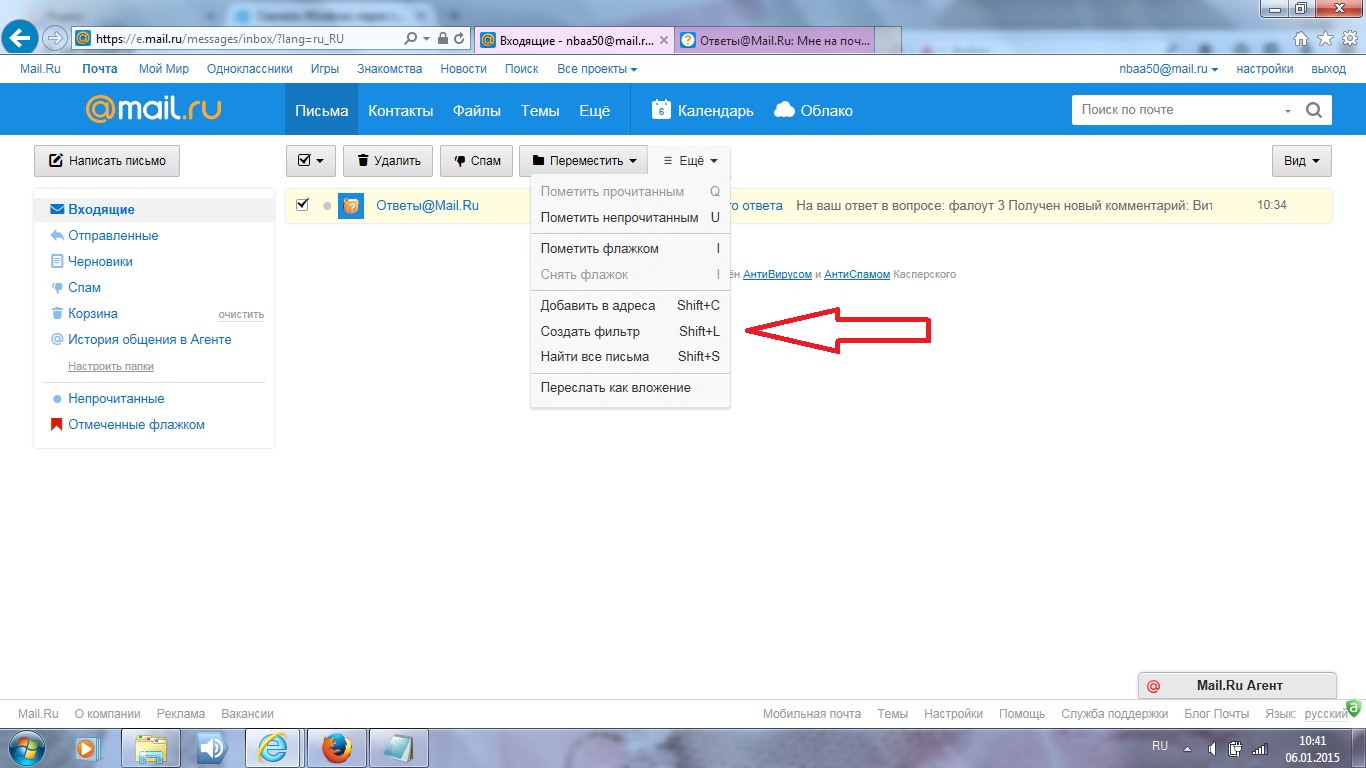Expand the Все проекты dropdown
This screenshot has height=768, width=1366.
(597, 69)
